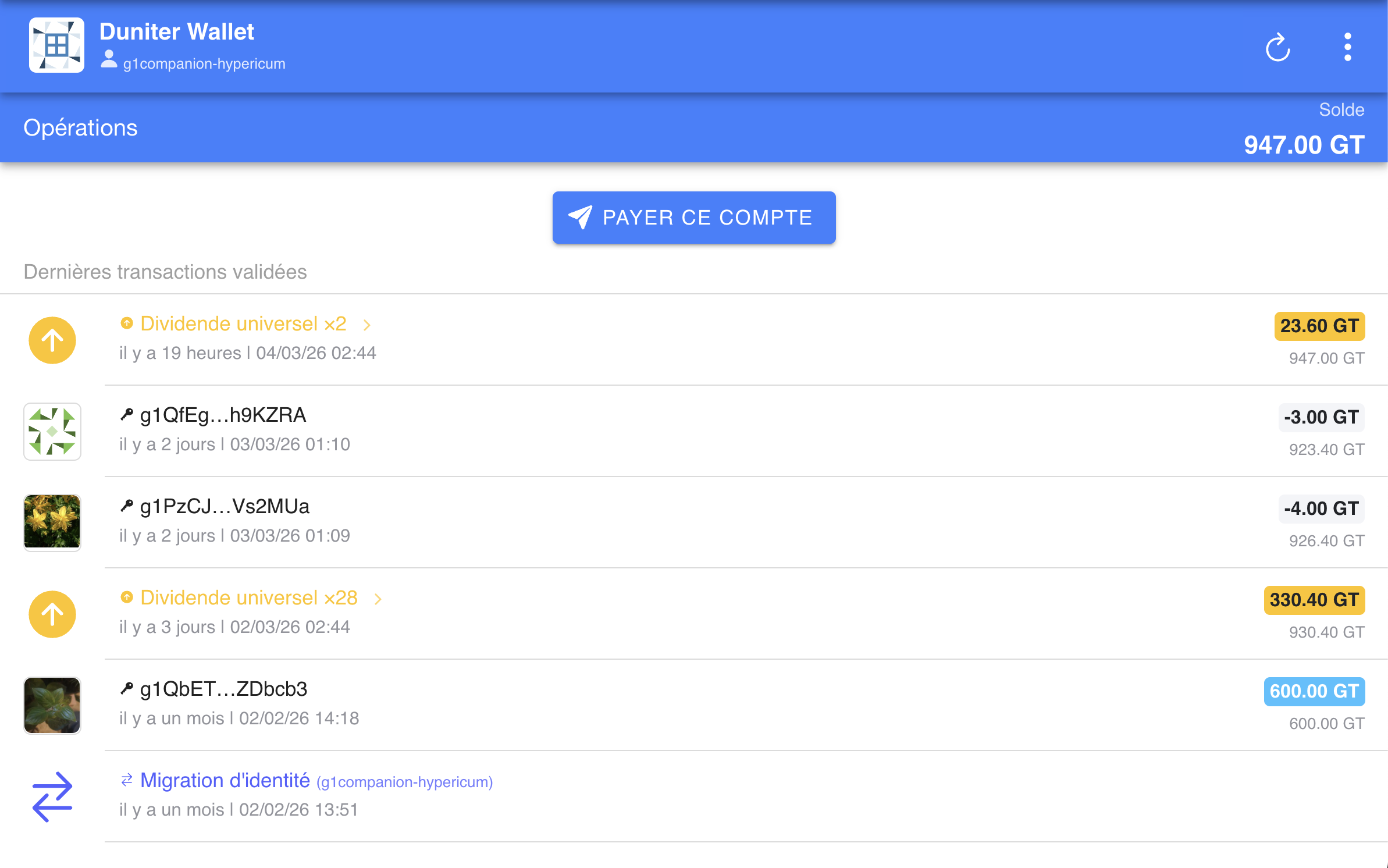The width and height of the screenshot is (1388, 868).
Task: Click the Migration d'identité link
Action: [x=225, y=781]
